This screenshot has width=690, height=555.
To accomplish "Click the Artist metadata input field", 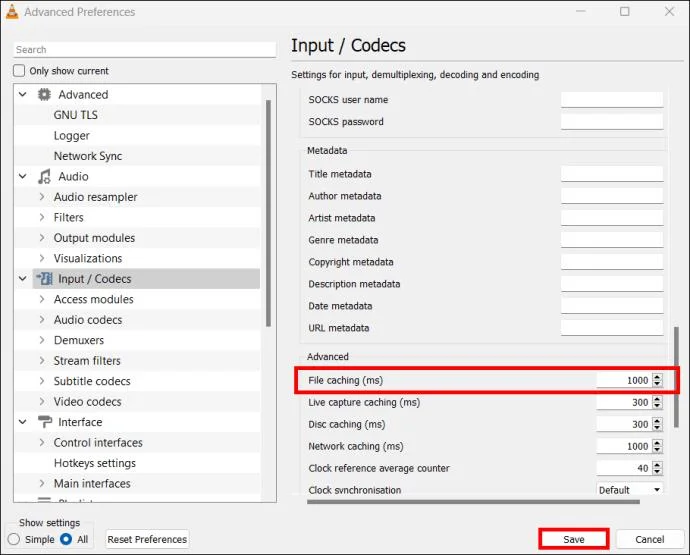I will pyautogui.click(x=612, y=218).
